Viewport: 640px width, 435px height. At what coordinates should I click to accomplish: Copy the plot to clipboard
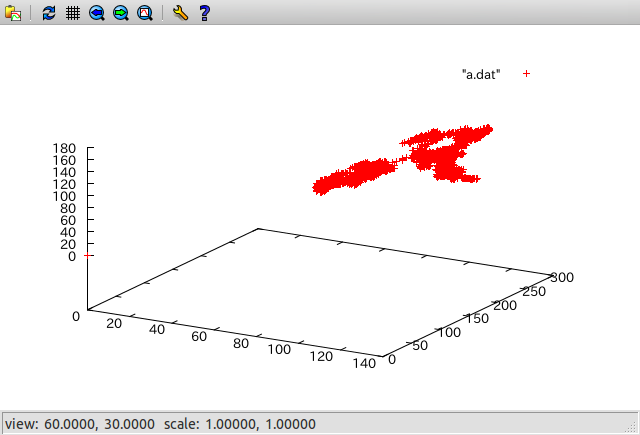coord(13,13)
